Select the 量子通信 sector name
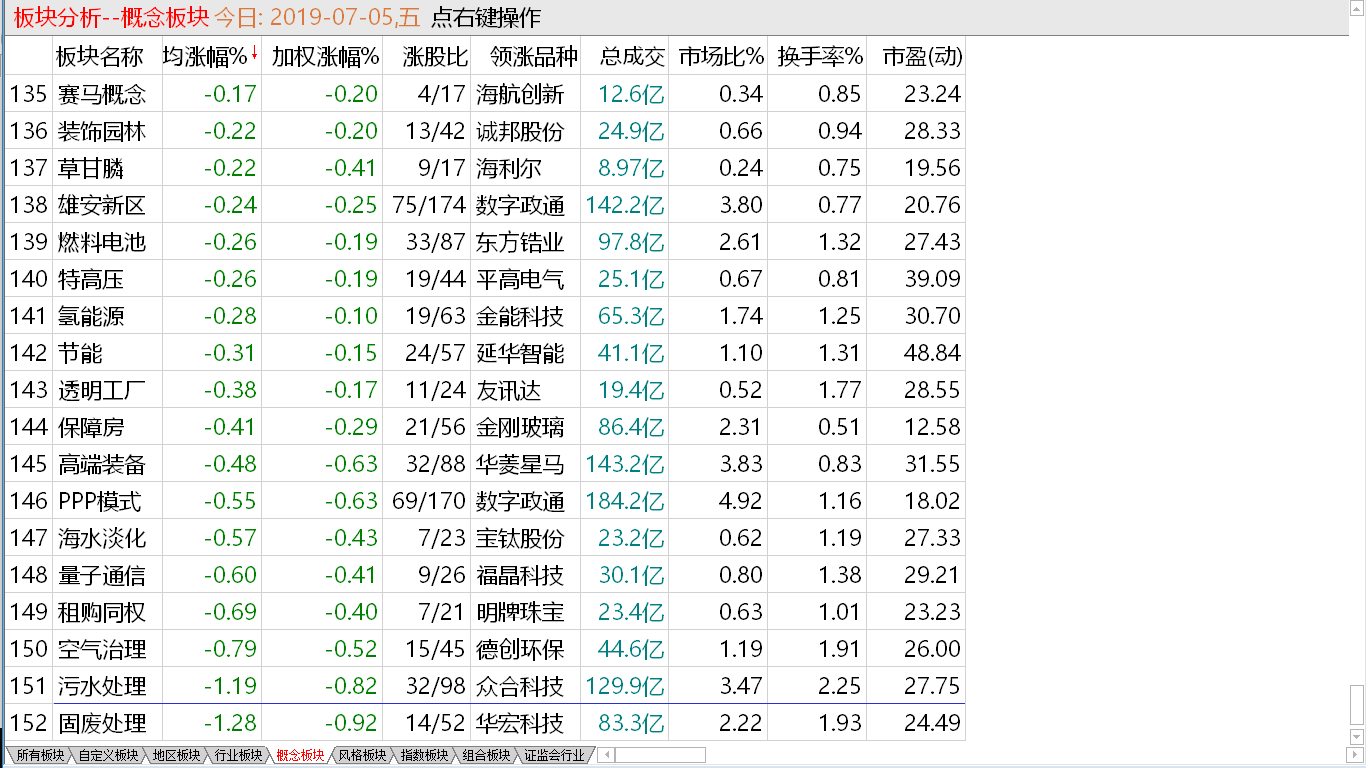The height and width of the screenshot is (768, 1366). (101, 575)
